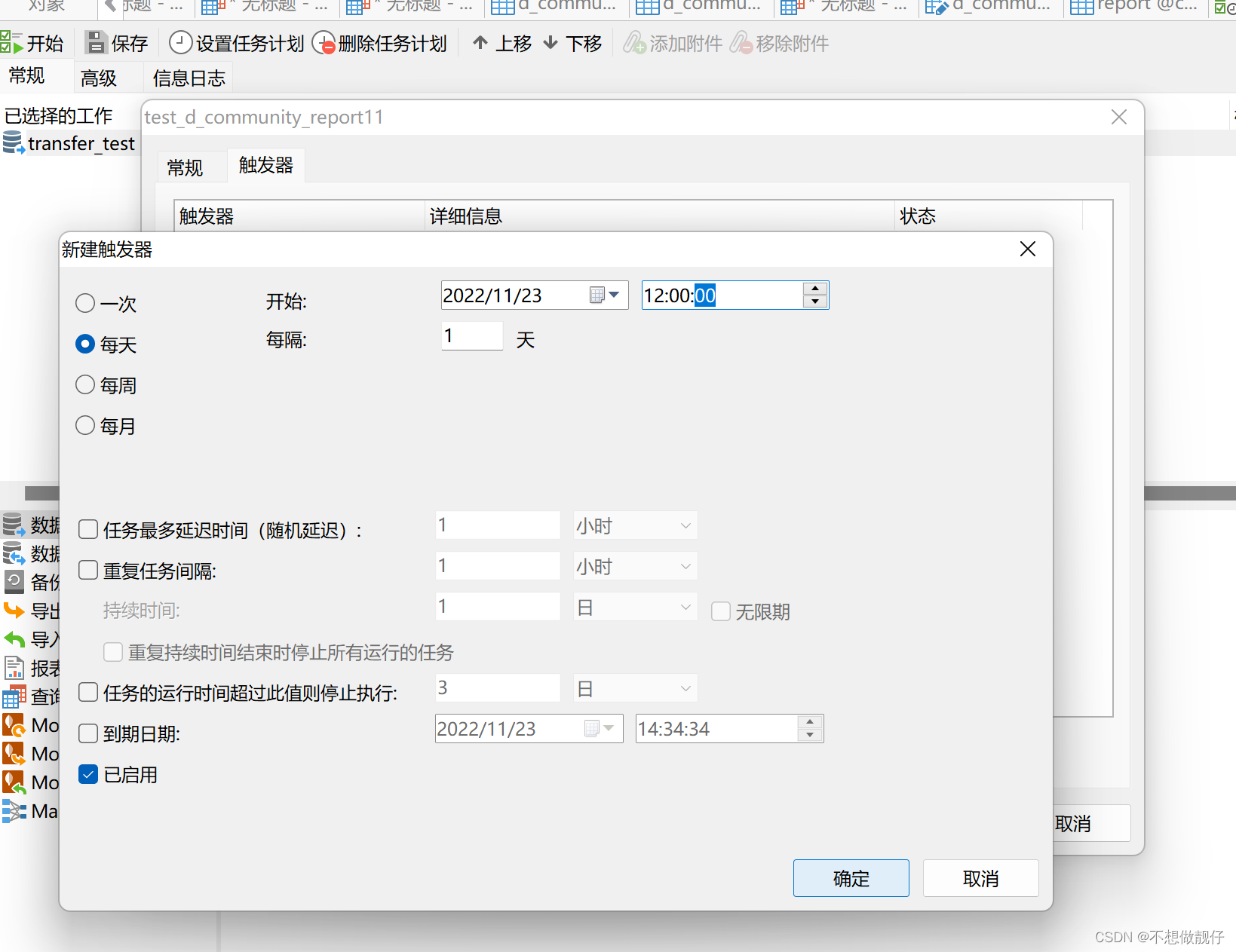The width and height of the screenshot is (1236, 952).
Task: Click the Add Attachment (添加附件) paperclip icon
Action: point(634,43)
